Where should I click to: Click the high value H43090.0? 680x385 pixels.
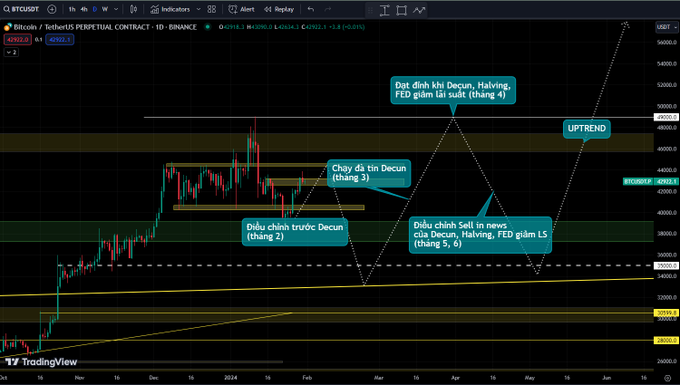259,27
